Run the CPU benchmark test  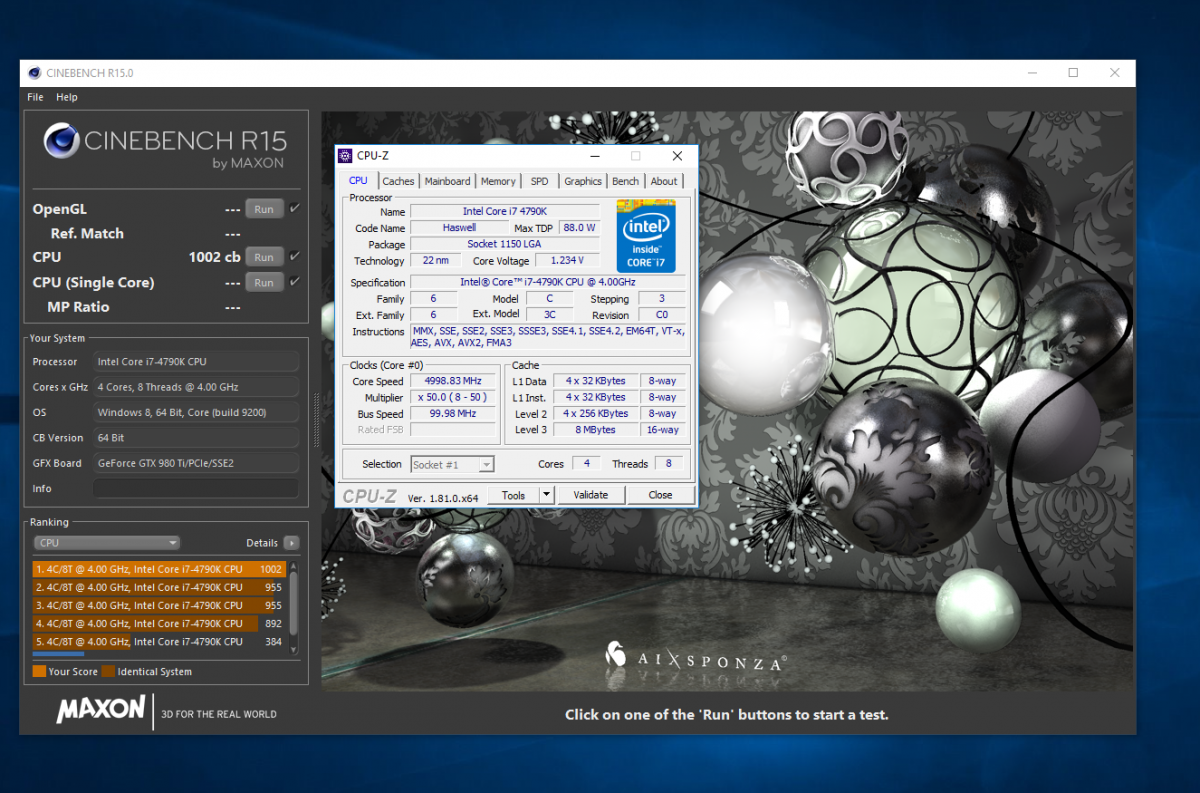[x=264, y=257]
